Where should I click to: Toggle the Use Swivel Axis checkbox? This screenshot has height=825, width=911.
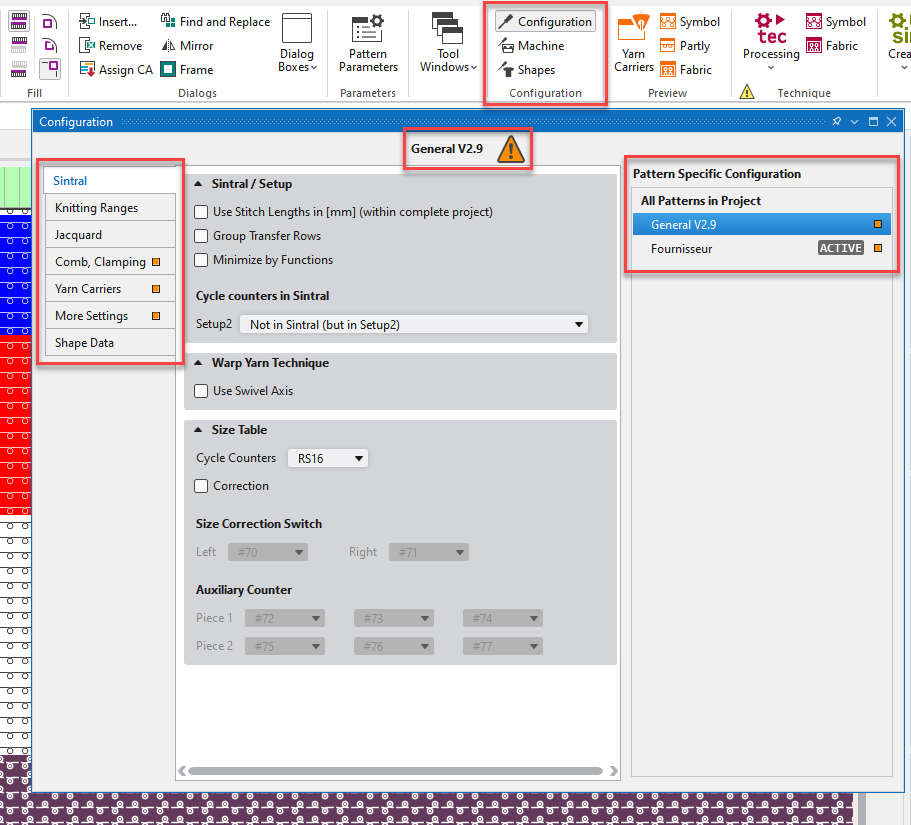(202, 391)
